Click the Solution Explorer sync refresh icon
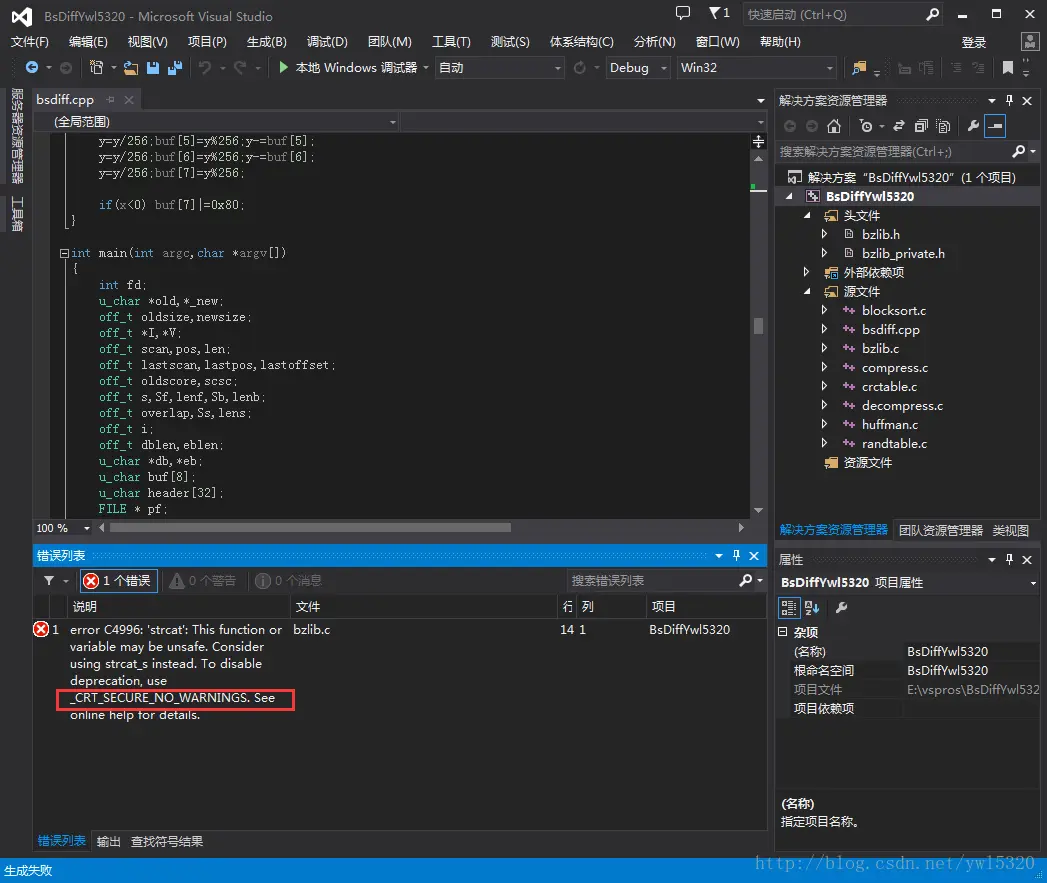The width and height of the screenshot is (1047, 883). [x=899, y=126]
